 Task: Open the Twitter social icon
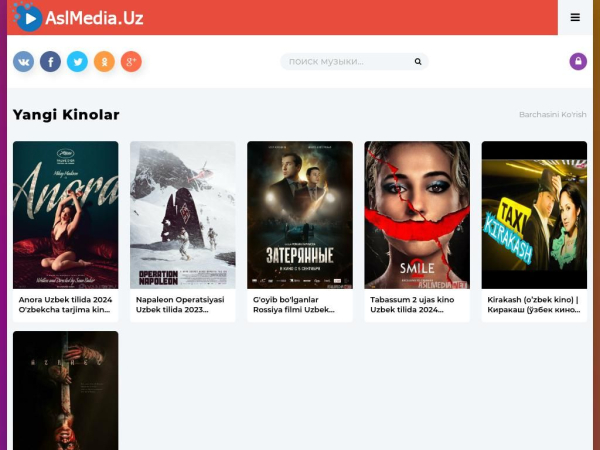point(77,61)
